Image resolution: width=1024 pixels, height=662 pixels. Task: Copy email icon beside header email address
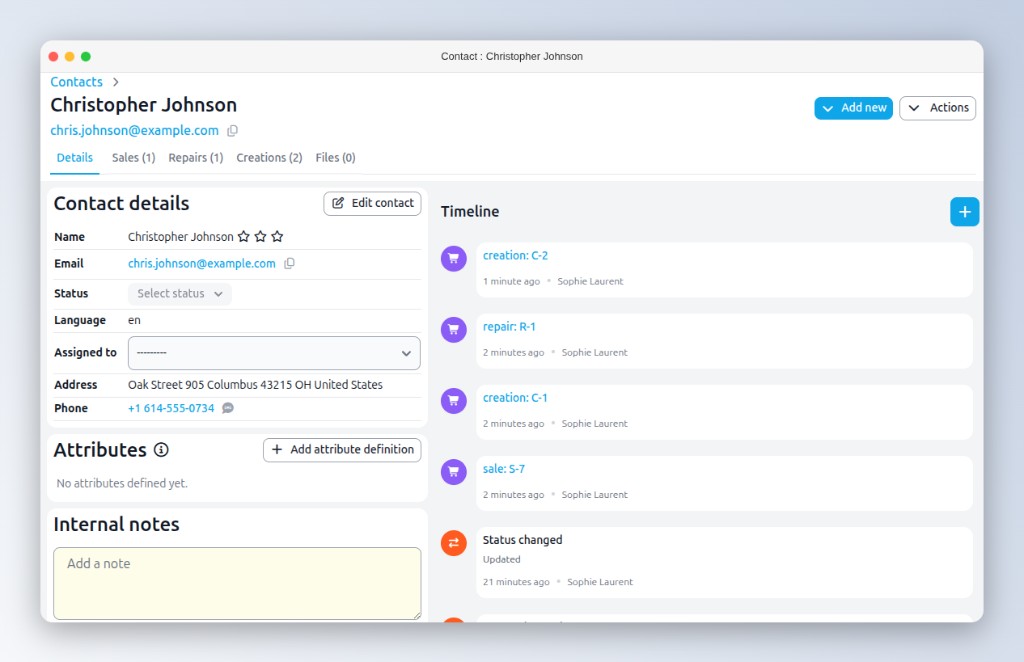pos(233,131)
